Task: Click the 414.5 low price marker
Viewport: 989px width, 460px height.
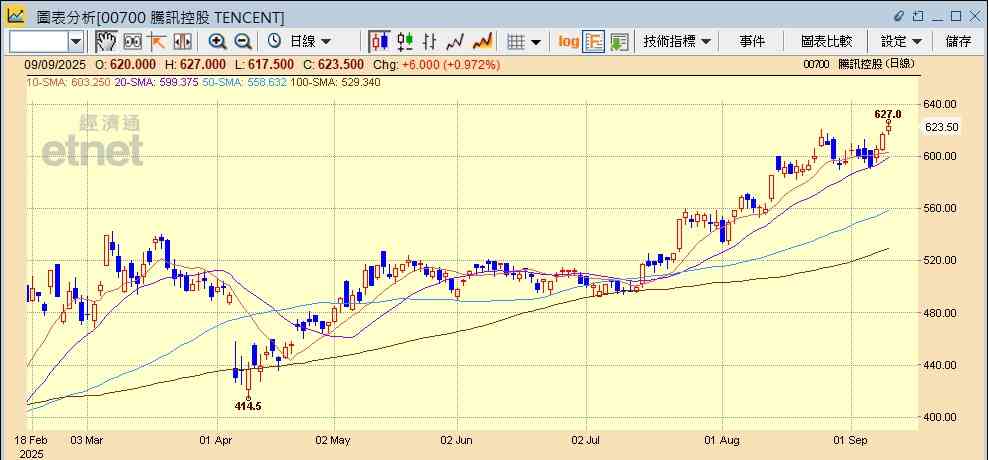Action: pyautogui.click(x=248, y=406)
